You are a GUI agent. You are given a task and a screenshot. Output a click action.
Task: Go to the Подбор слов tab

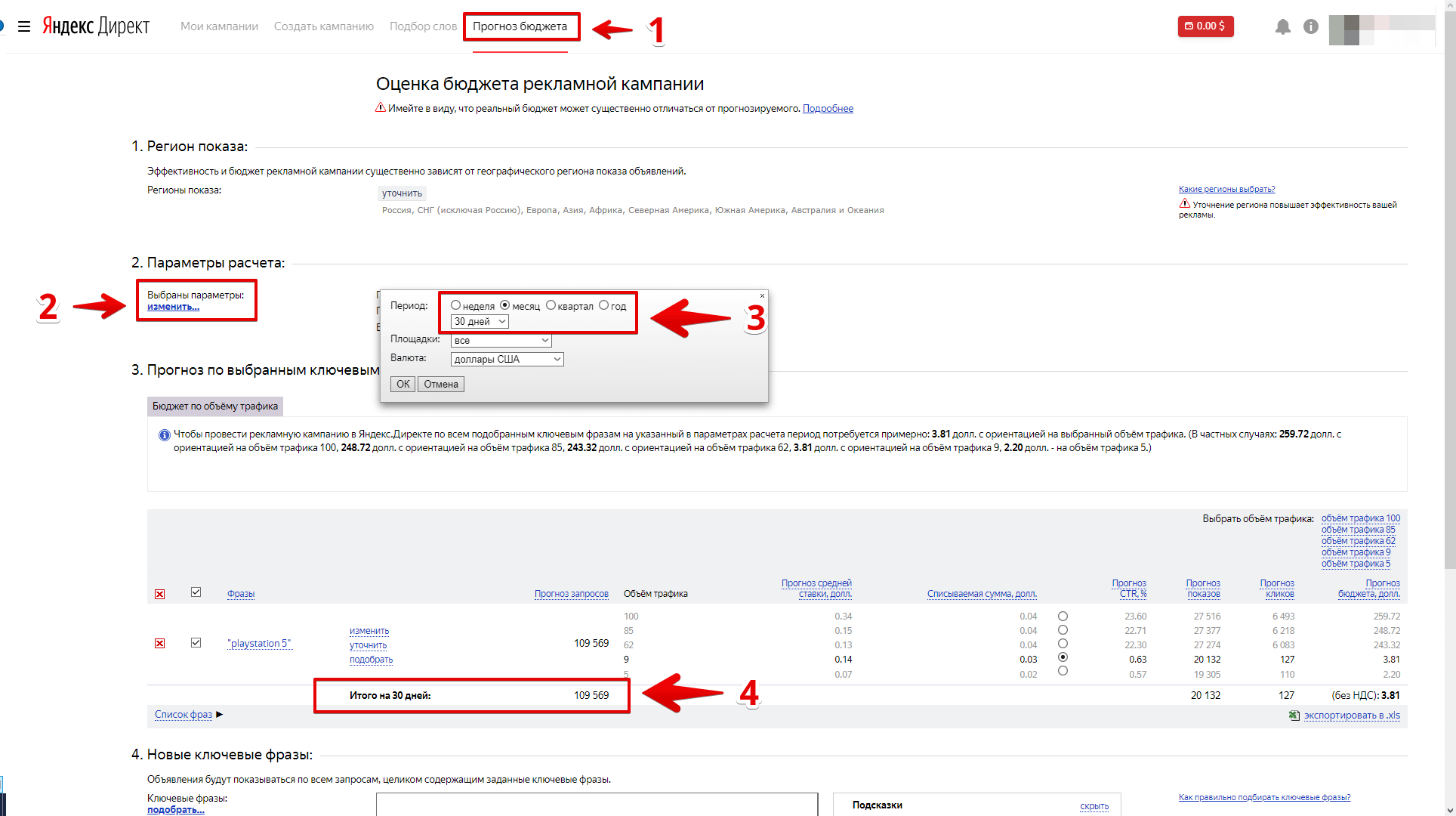pyautogui.click(x=423, y=26)
